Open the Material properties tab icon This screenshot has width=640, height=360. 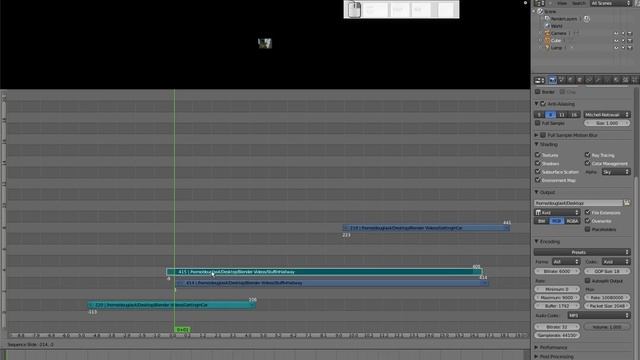point(616,80)
